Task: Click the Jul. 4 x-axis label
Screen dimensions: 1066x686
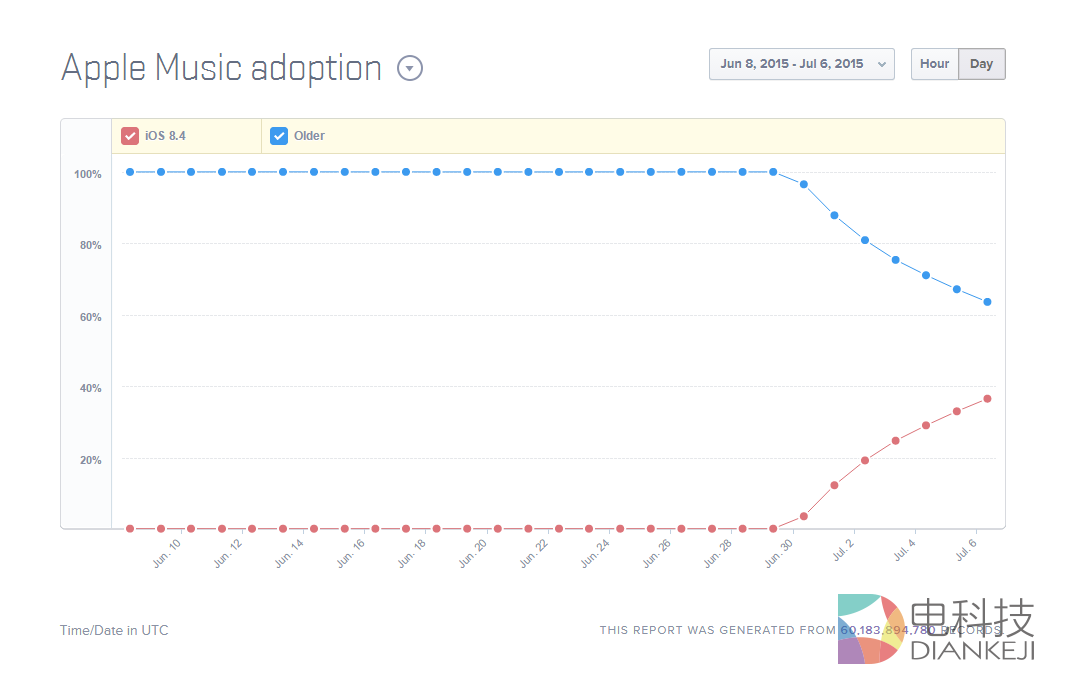Action: coord(904,551)
